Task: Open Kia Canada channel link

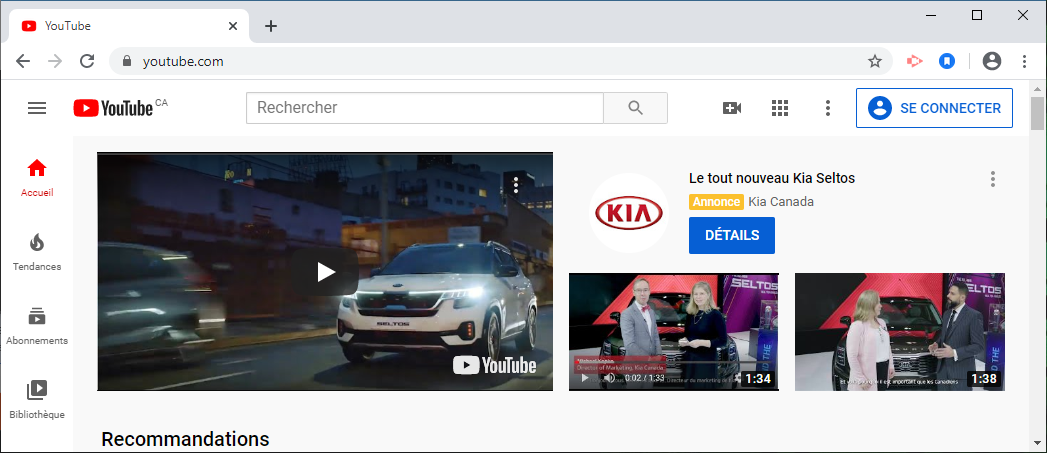Action: tap(781, 202)
